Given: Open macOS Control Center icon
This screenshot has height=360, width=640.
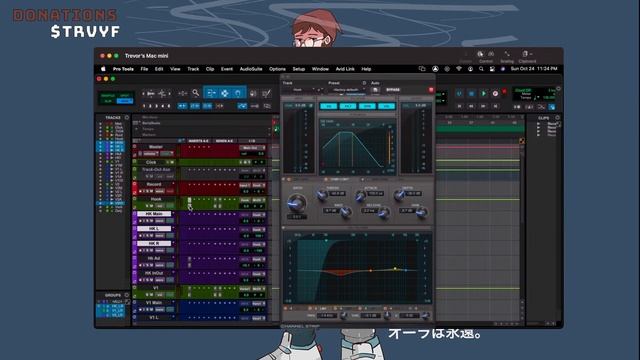Looking at the screenshot, I should pos(492,69).
